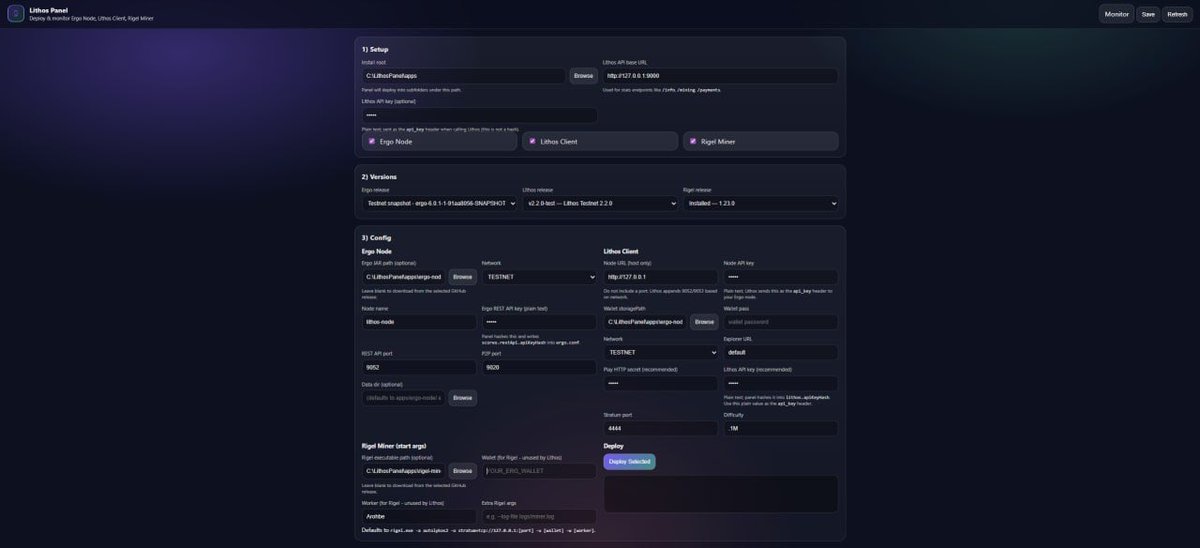Click the '2) Versions' section heading

click(379, 176)
